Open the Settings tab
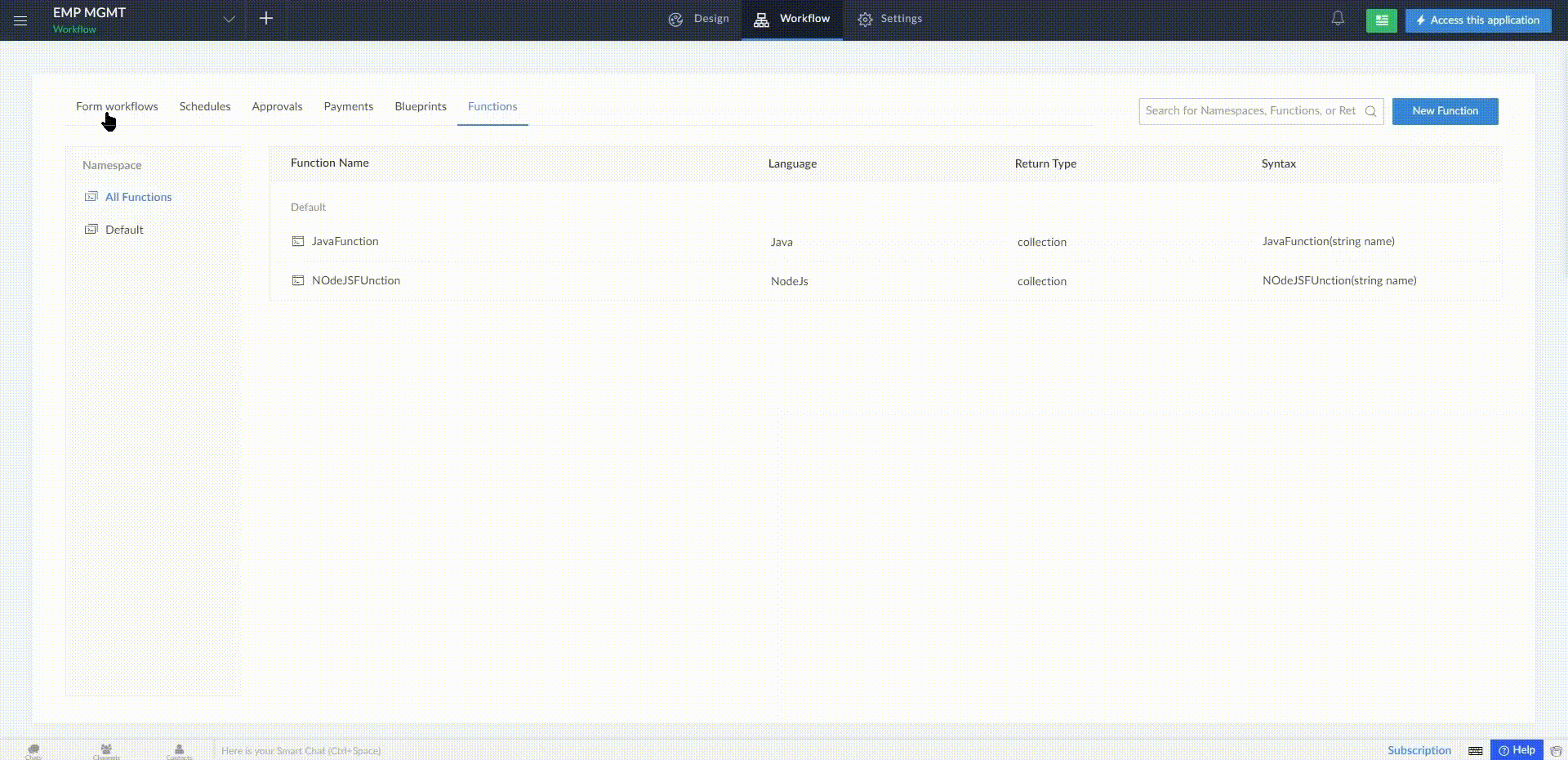 click(890, 19)
